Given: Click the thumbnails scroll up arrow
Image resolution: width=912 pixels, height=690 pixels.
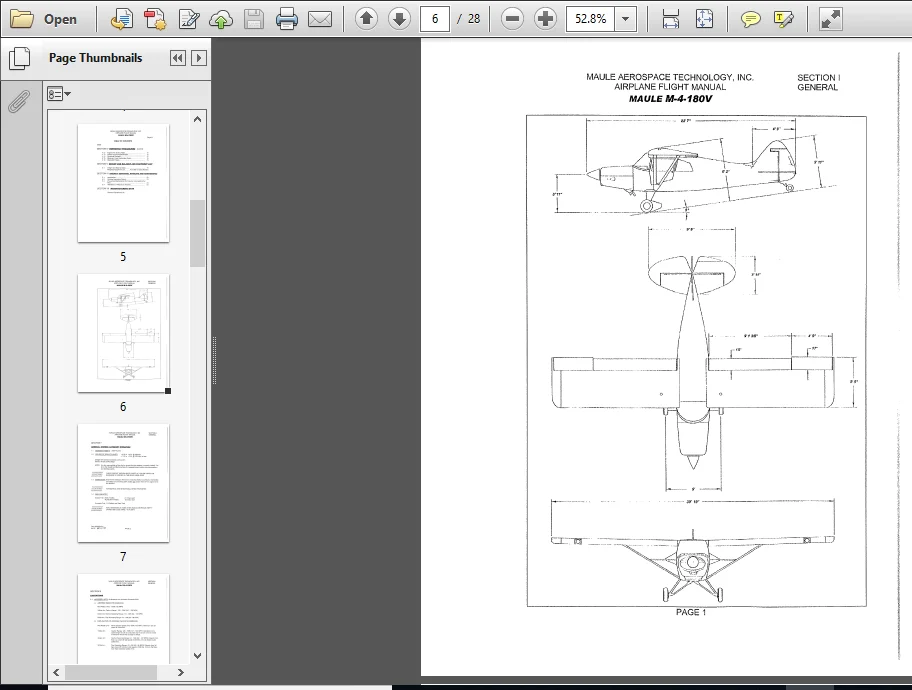Looking at the screenshot, I should pos(198,119).
